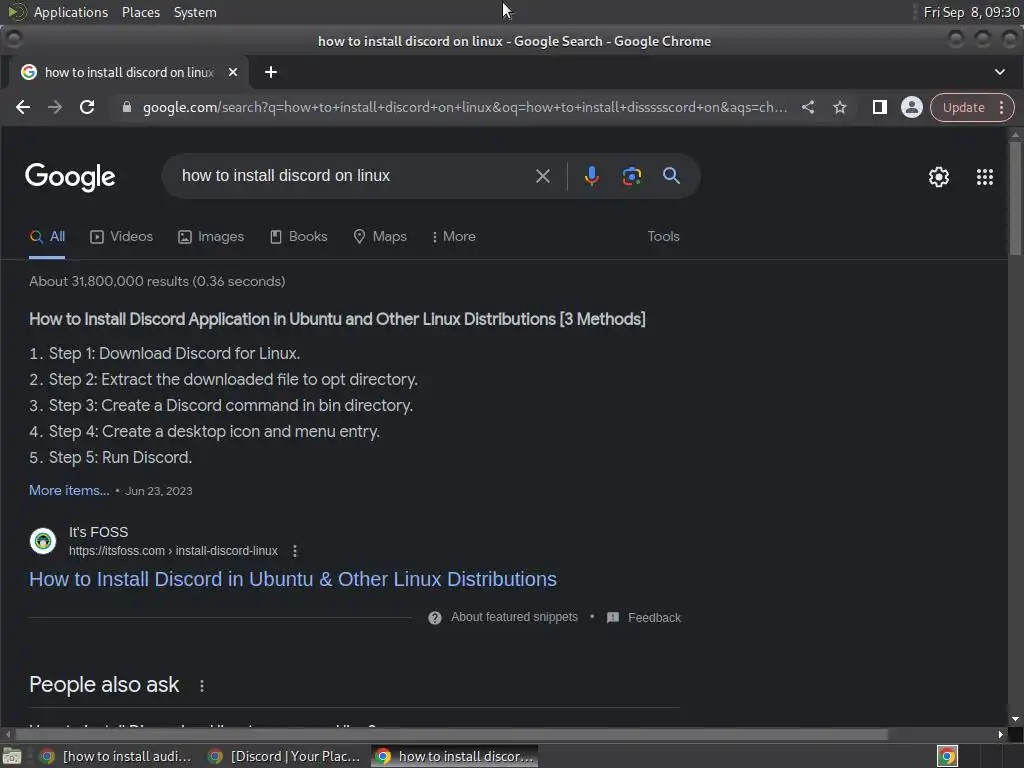Expand the More search filters

pyautogui.click(x=454, y=236)
